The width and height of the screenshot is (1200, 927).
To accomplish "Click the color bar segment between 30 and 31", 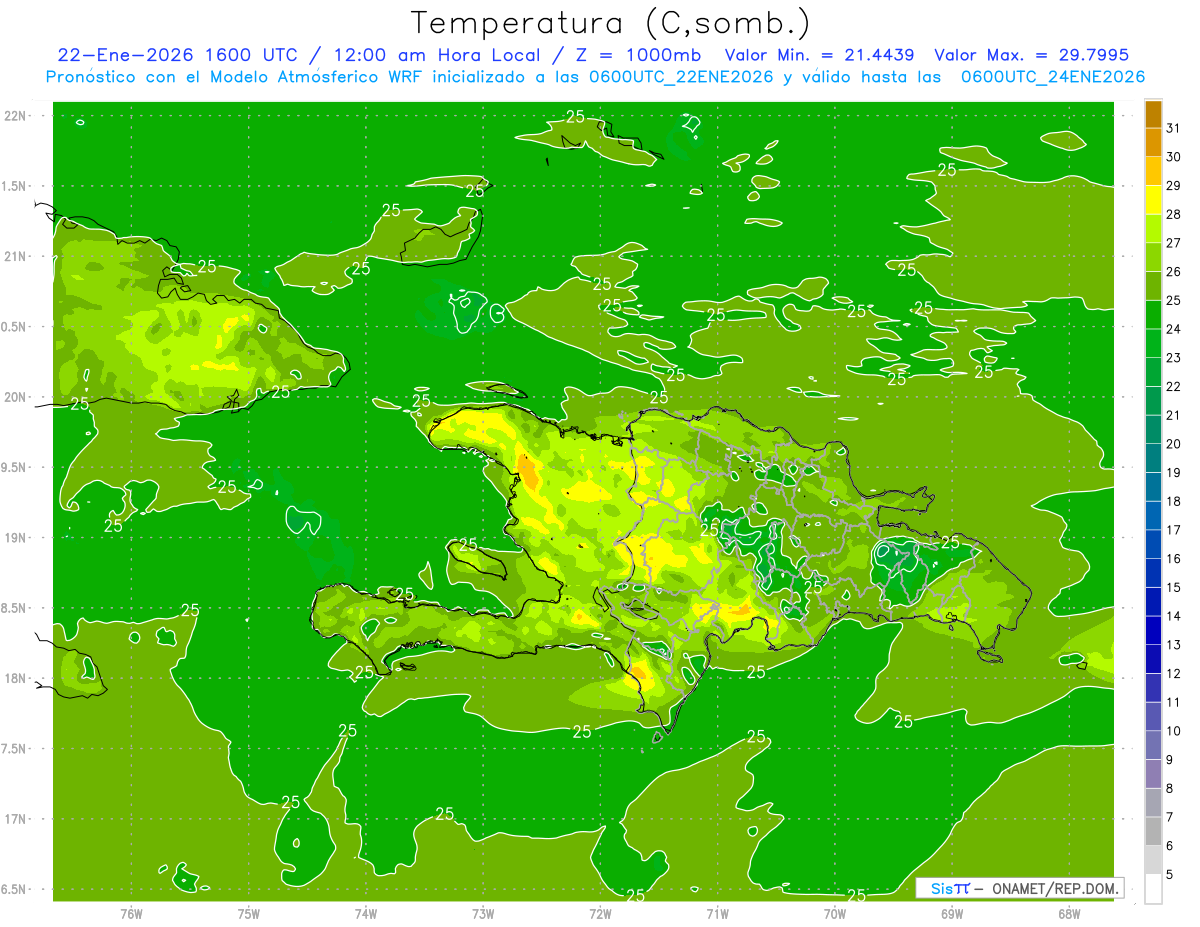I will click(1153, 142).
